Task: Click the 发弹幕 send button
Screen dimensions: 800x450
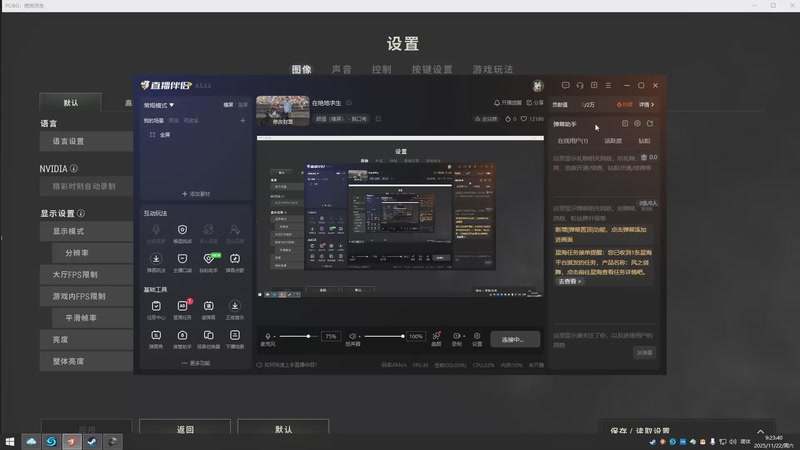Action: pos(644,353)
